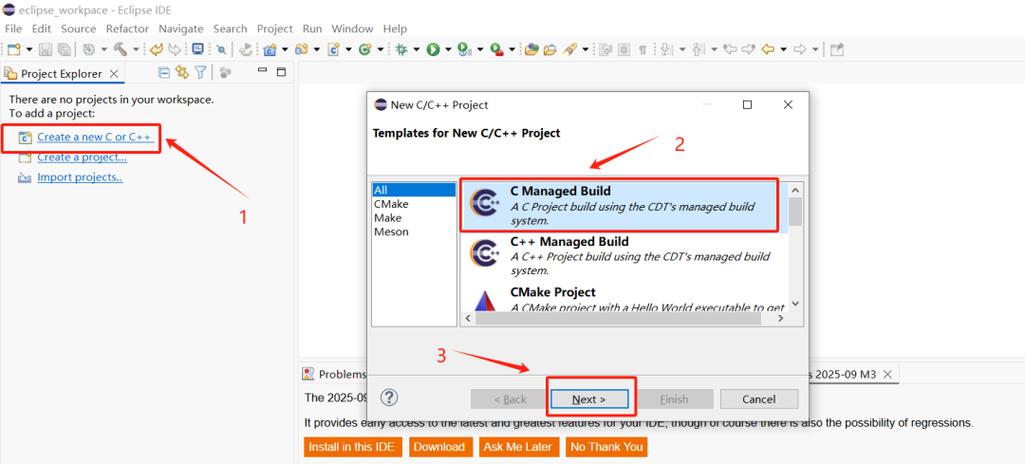Viewport: 1025px width, 464px height.
Task: Click the blue monitor Open Terminal icon
Action: (197, 49)
